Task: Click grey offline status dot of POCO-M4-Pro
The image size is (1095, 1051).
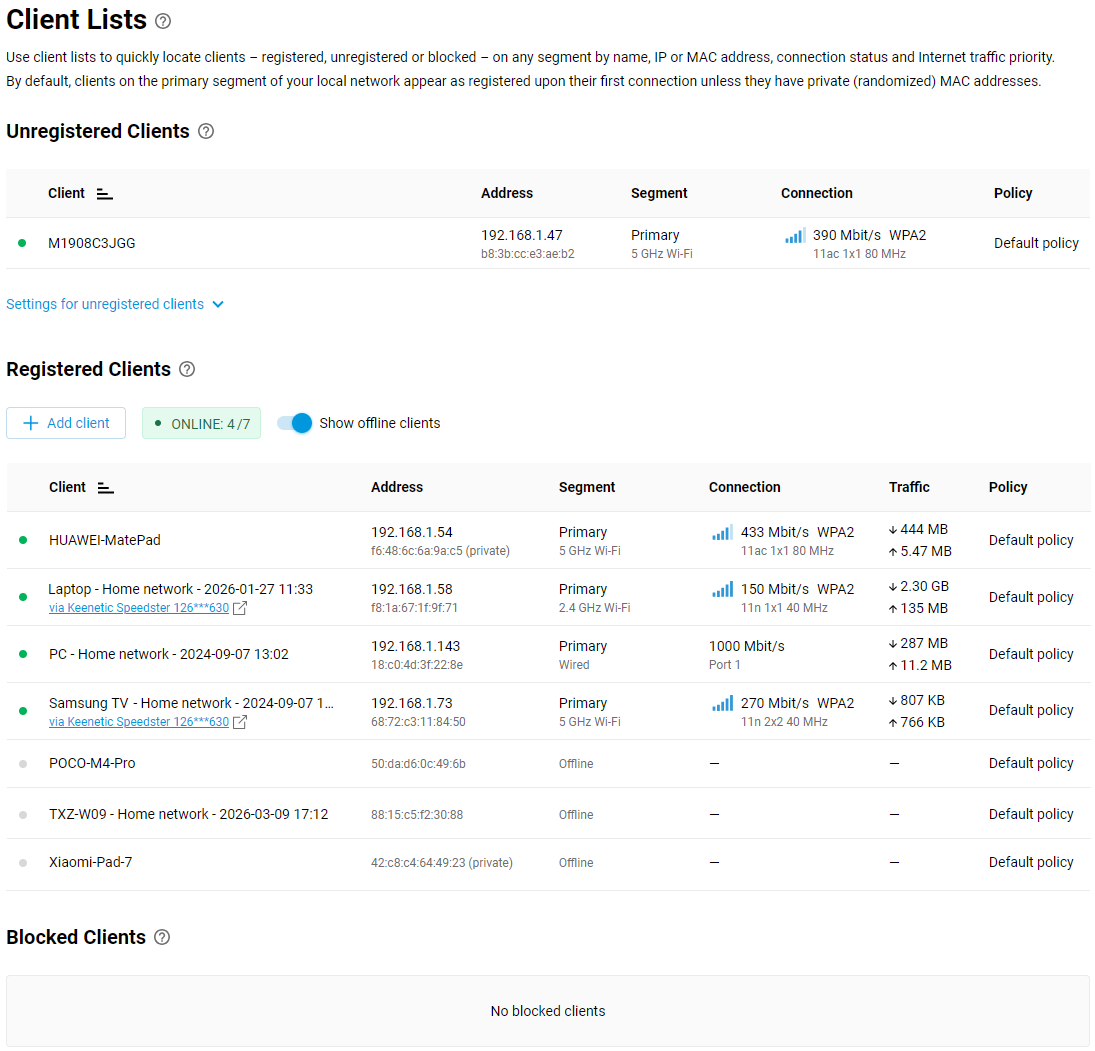Action: pos(23,764)
